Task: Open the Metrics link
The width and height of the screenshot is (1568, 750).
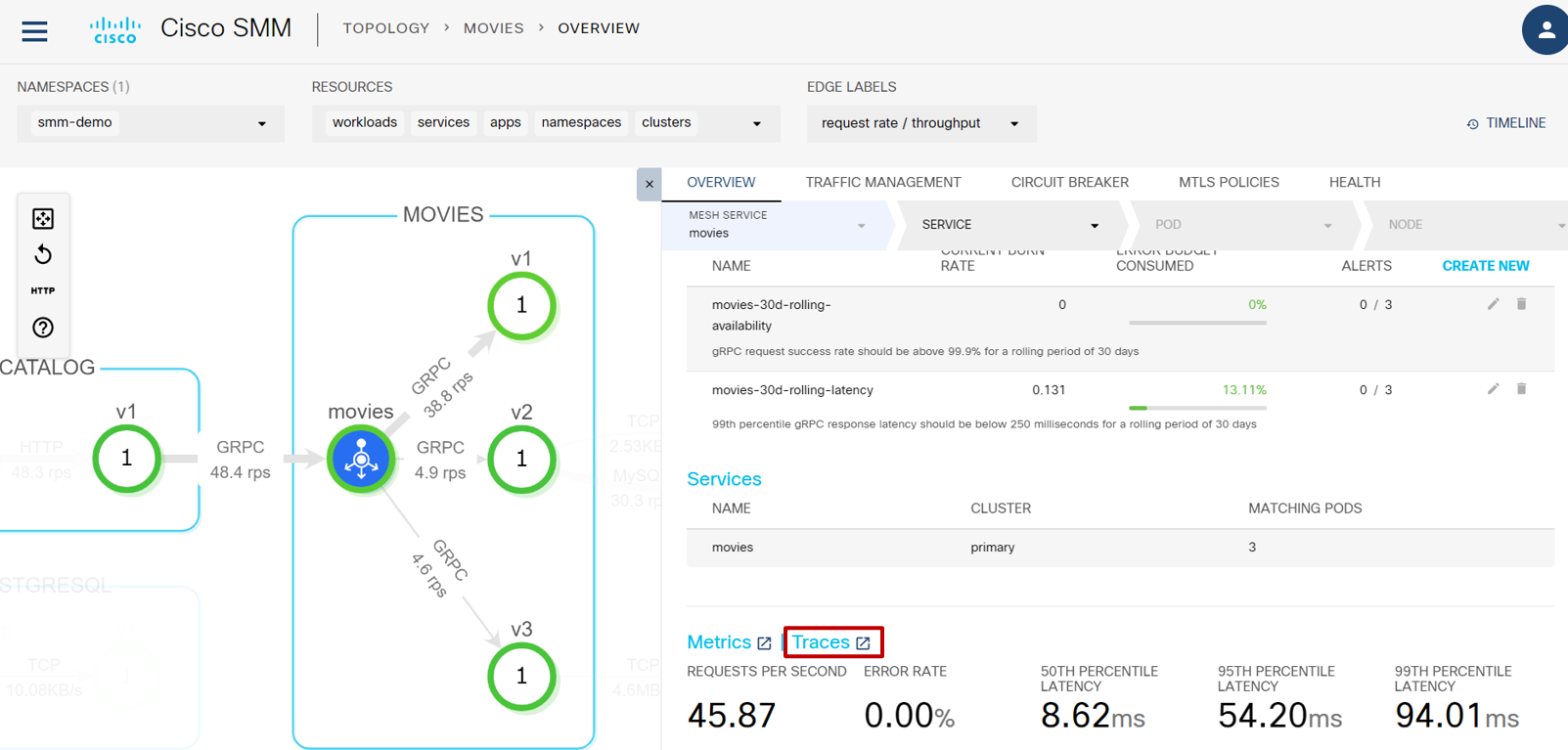Action: (x=719, y=642)
